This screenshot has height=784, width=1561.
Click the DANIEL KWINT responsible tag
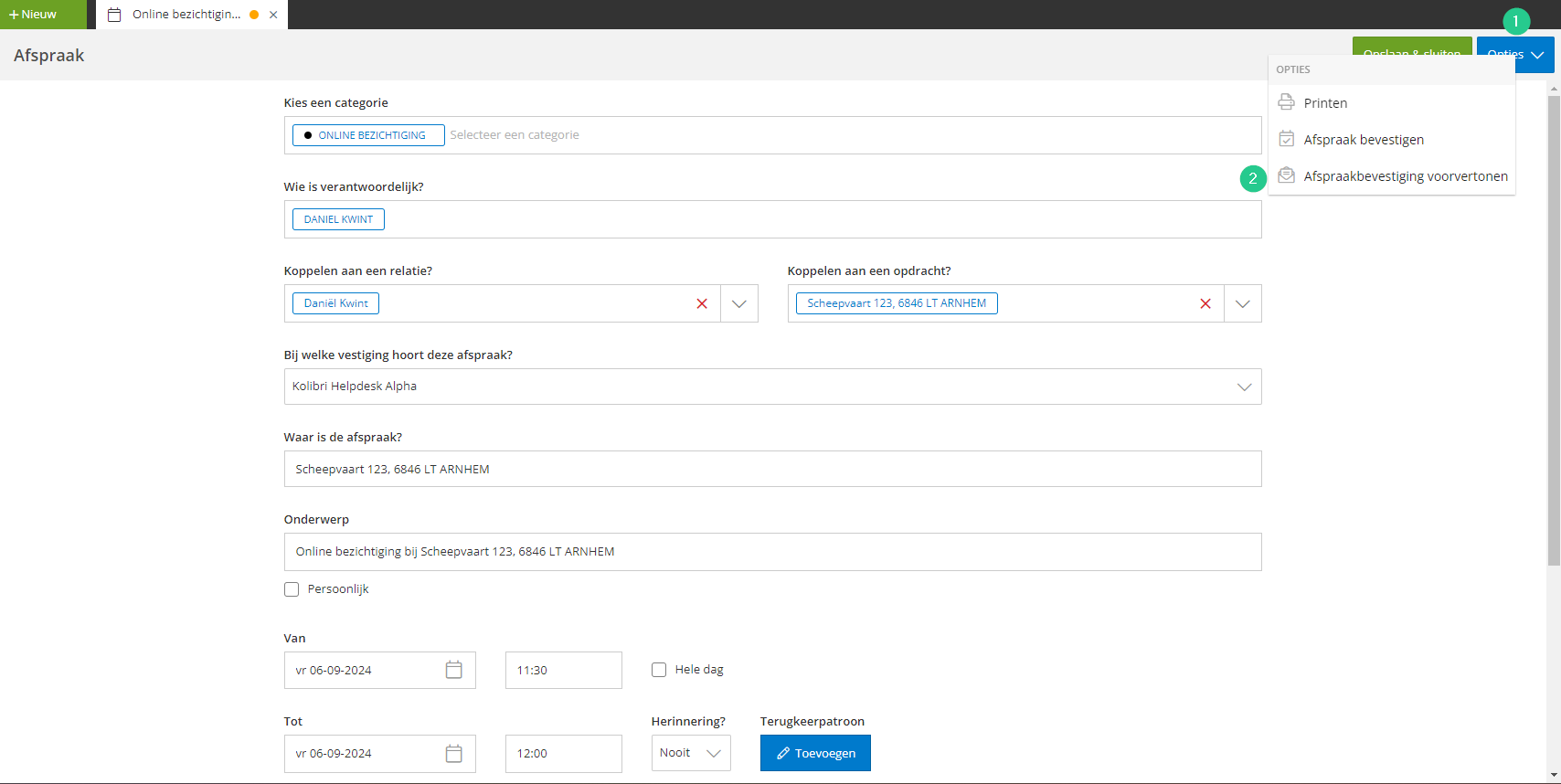click(x=338, y=219)
